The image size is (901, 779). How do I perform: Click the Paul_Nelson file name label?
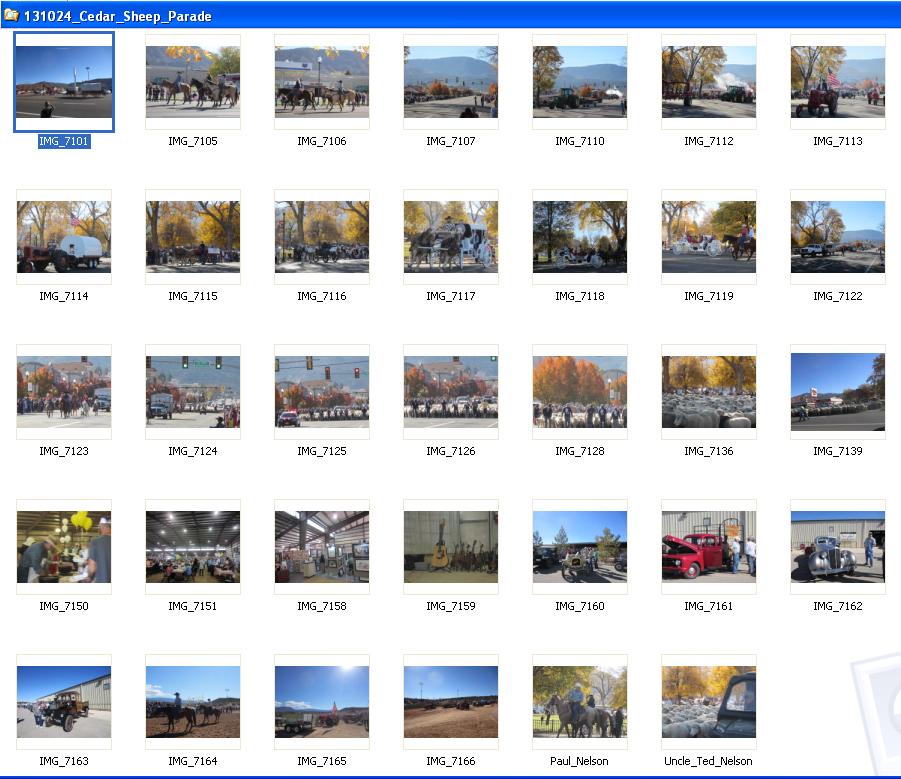(579, 762)
